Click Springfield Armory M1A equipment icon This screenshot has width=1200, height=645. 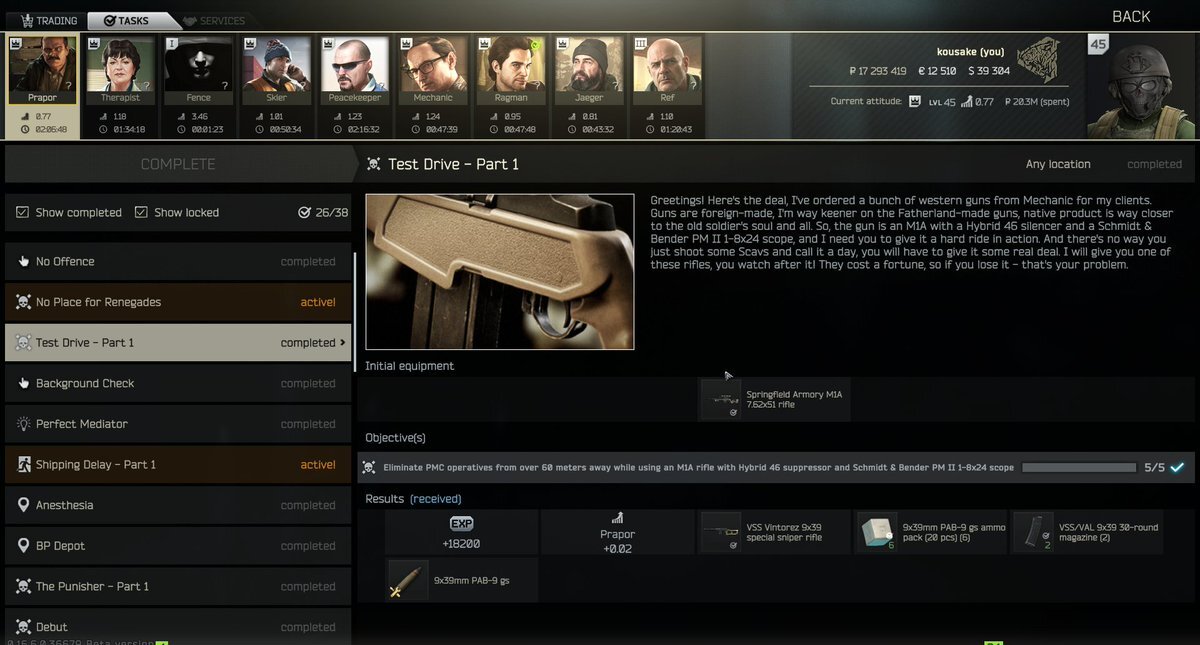(x=720, y=399)
